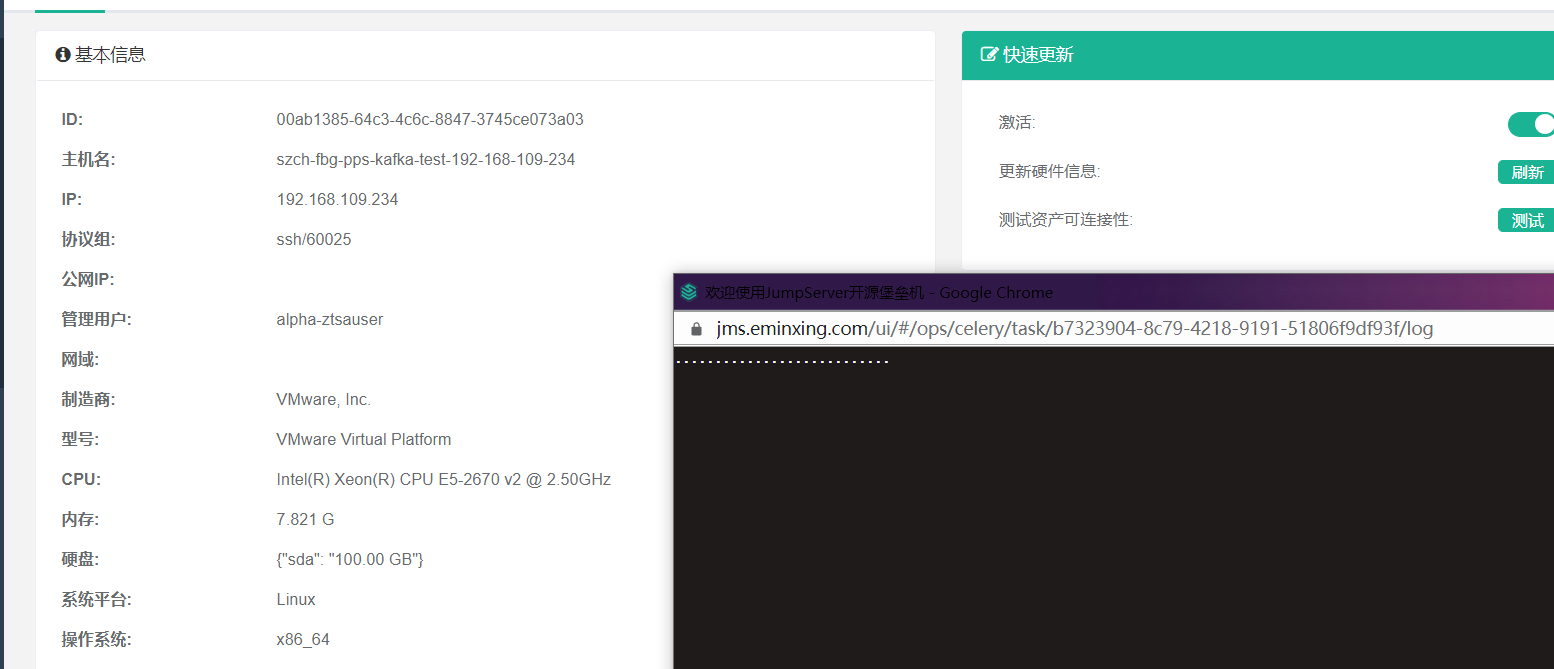This screenshot has height=669, width=1554.
Task: Select the IP value 192.168.109.234
Action: pyautogui.click(x=338, y=199)
